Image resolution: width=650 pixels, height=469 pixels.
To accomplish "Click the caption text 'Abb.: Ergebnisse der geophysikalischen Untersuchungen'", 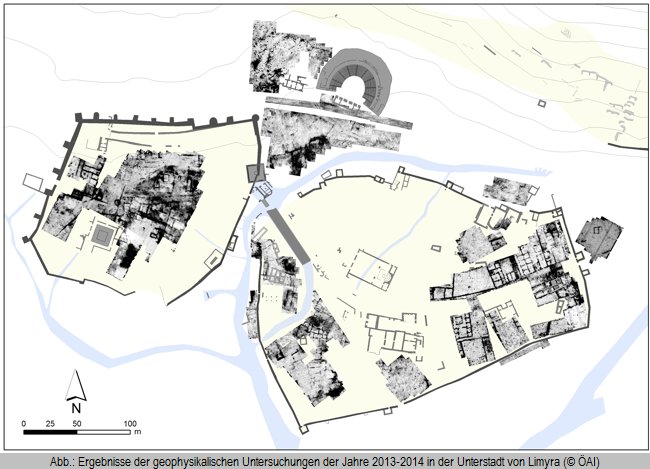I will point(184,462).
